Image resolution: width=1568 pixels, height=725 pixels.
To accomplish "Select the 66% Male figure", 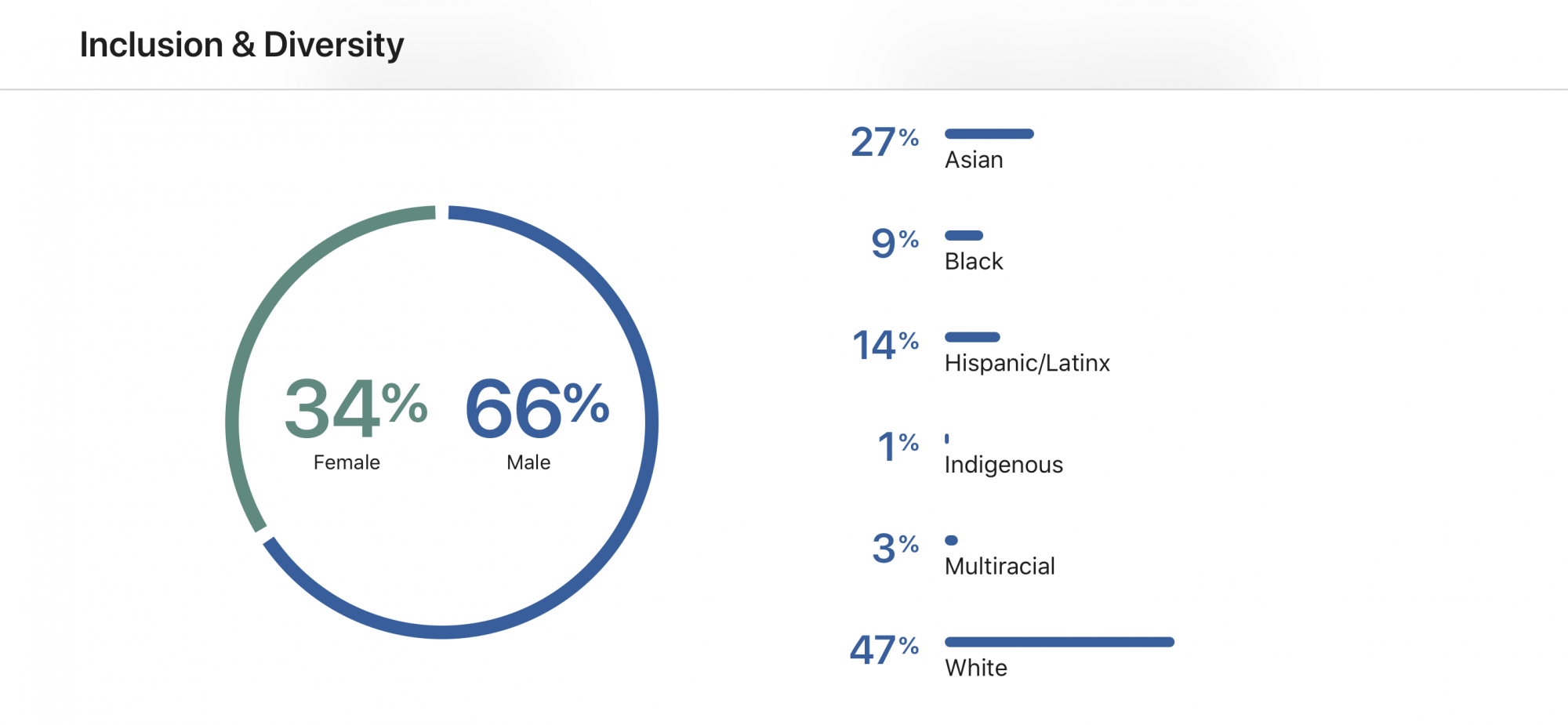I will tap(537, 408).
